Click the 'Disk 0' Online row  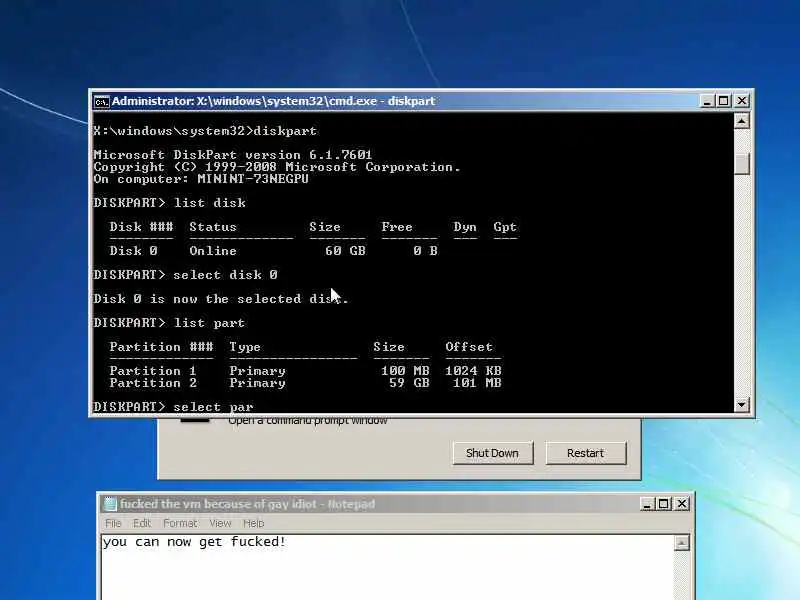tap(273, 251)
